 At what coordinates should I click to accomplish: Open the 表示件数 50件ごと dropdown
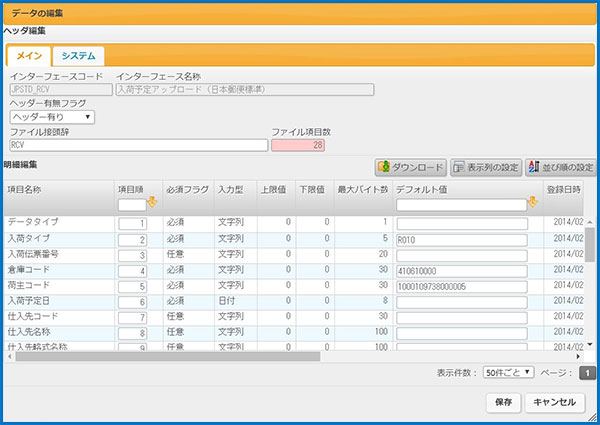click(507, 372)
